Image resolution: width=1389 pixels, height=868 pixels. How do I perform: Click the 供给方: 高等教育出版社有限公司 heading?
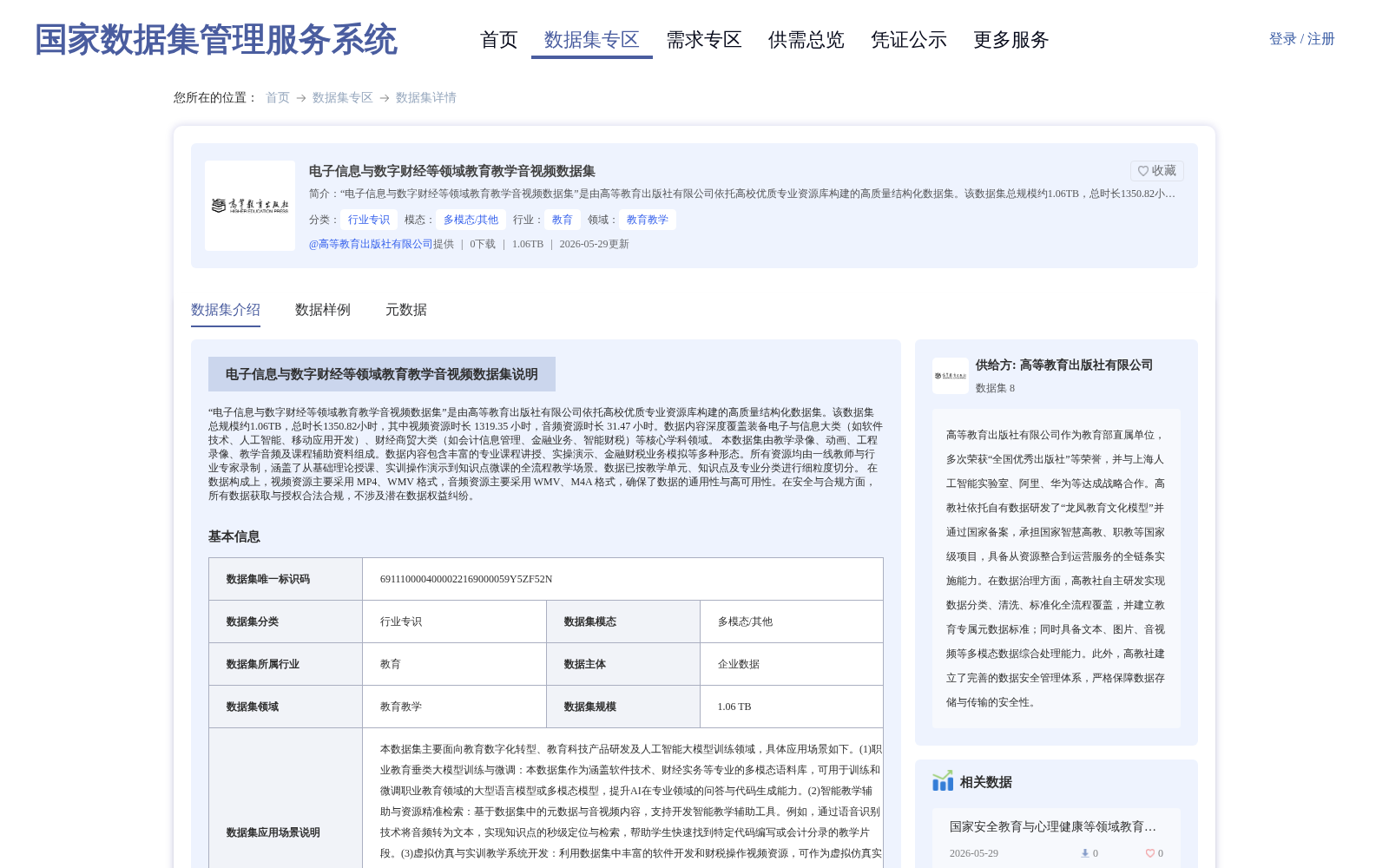point(1064,365)
